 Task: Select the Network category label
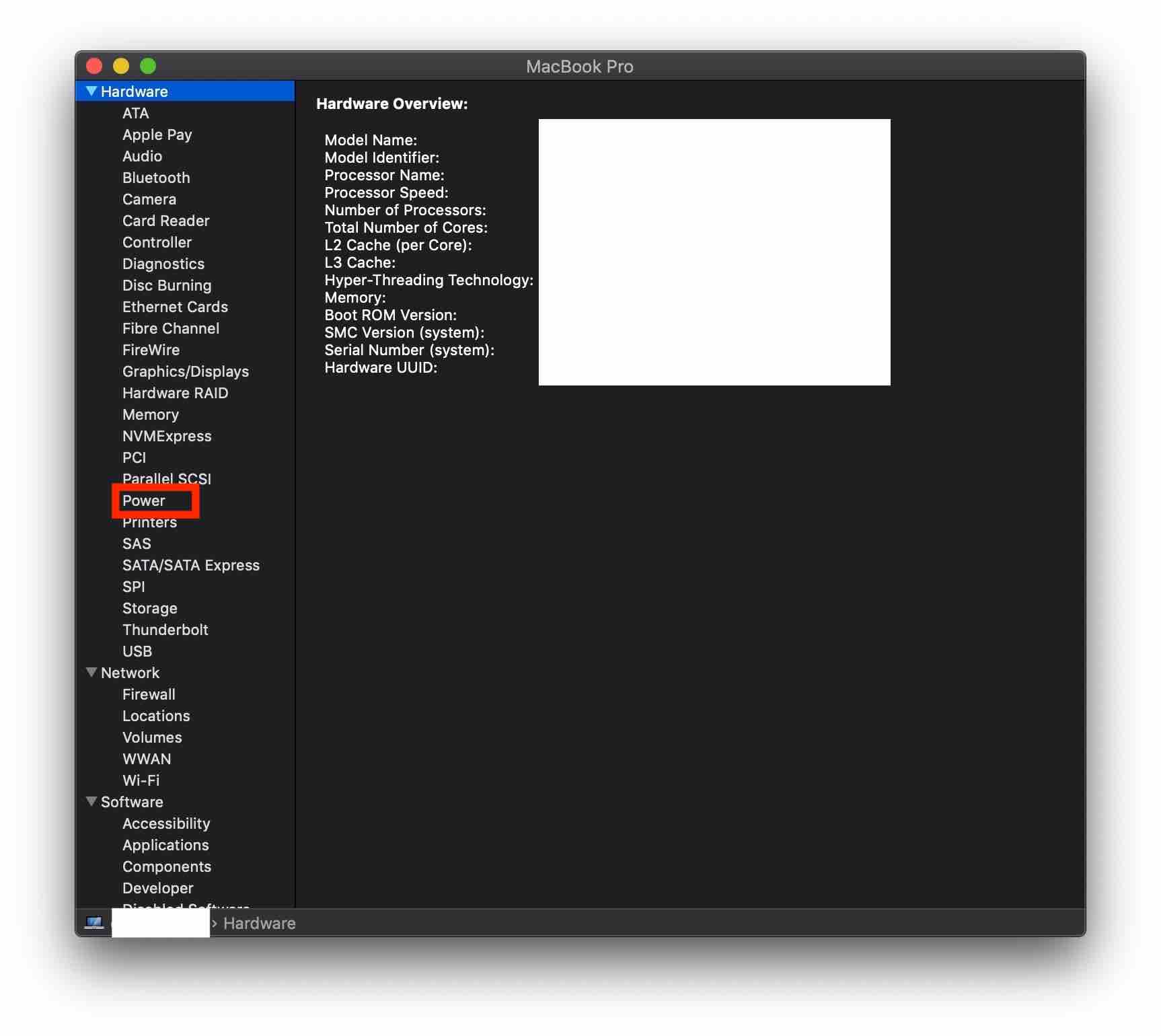tap(130, 673)
